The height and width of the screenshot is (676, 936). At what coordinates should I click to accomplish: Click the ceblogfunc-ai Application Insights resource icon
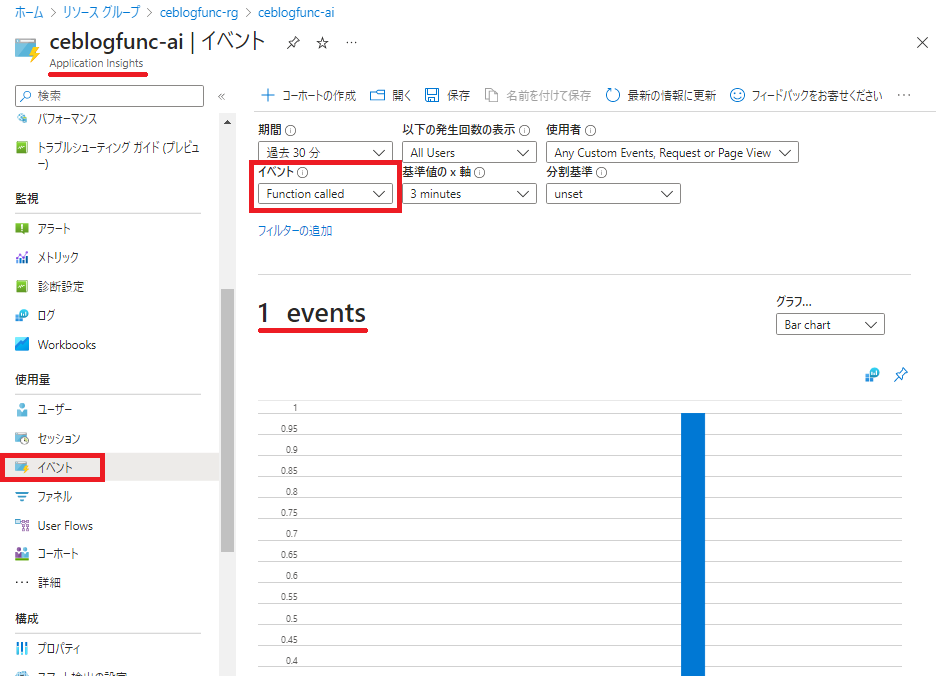tap(27, 49)
